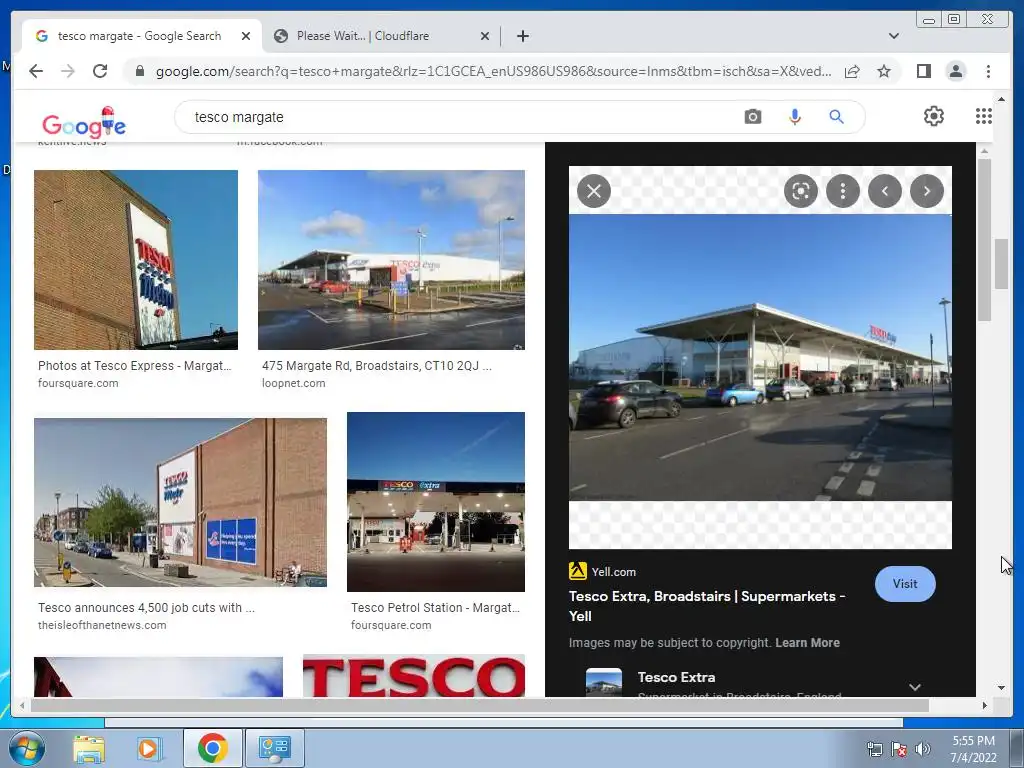Click the Google logo

pyautogui.click(x=84, y=122)
